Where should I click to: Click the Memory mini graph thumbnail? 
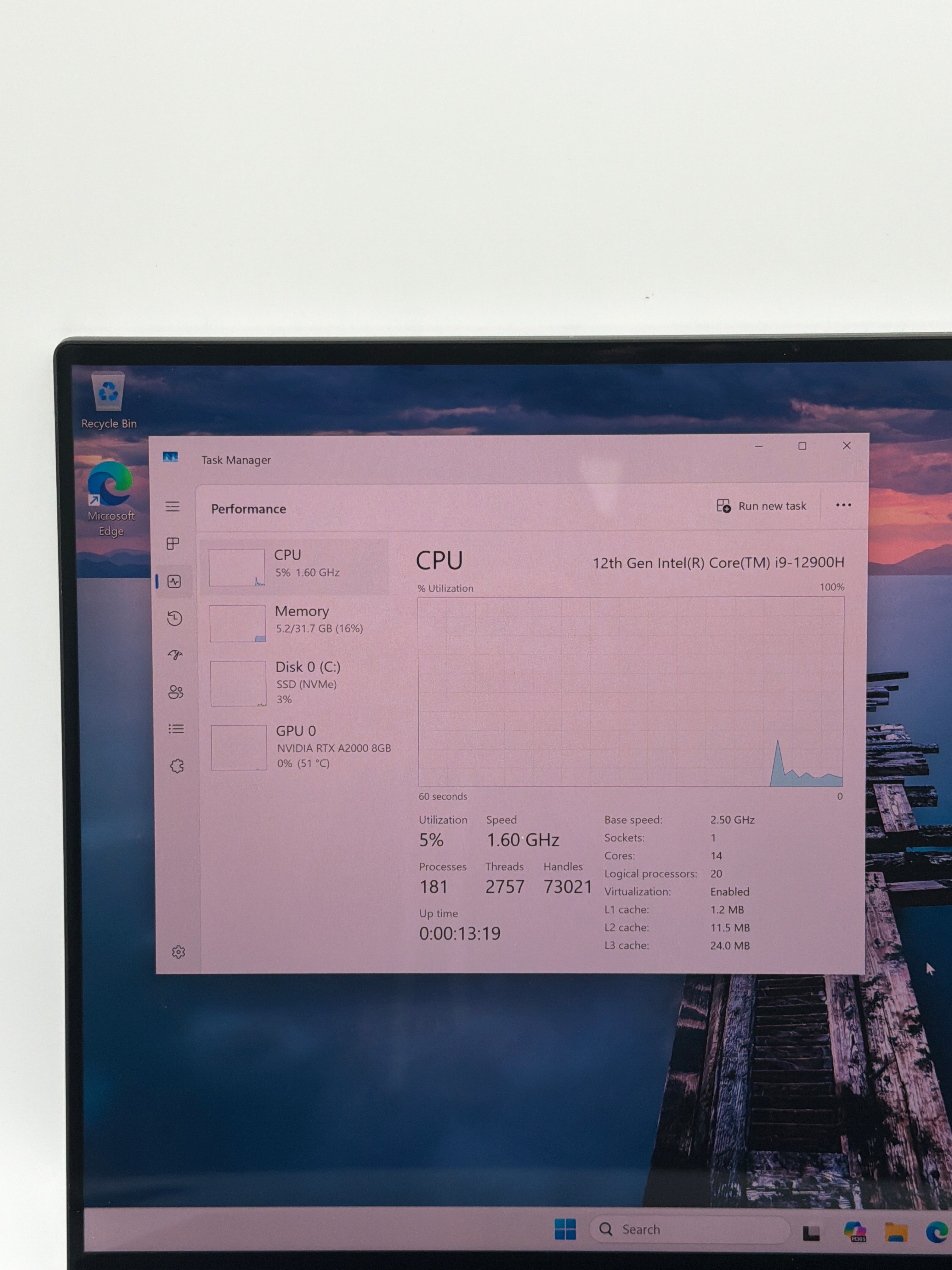click(238, 623)
